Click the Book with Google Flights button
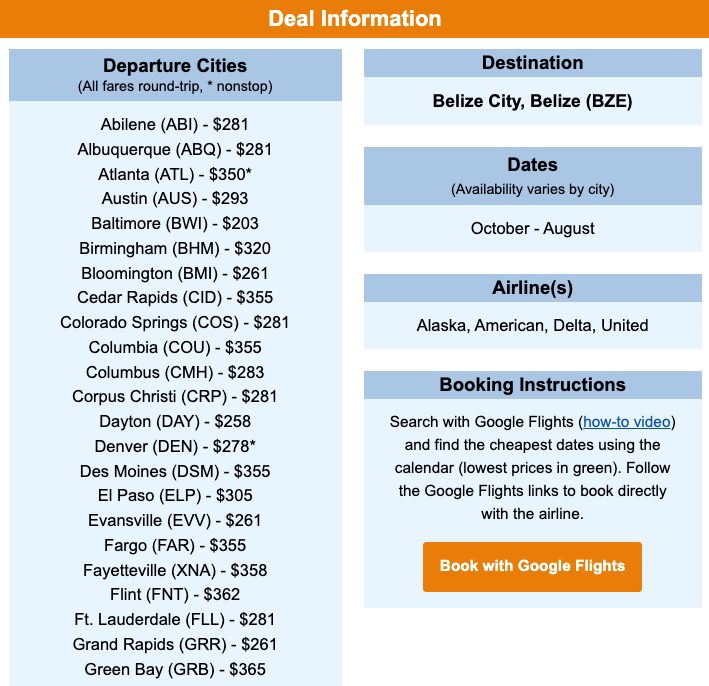This screenshot has height=686, width=709. [x=532, y=566]
